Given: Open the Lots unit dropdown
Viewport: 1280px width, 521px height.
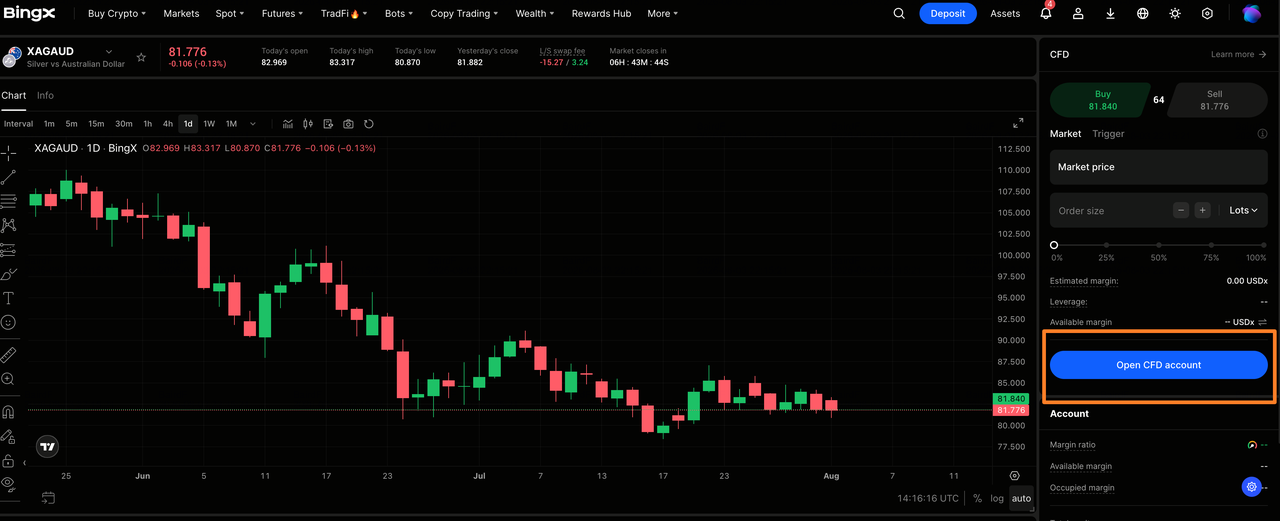Looking at the screenshot, I should pos(1243,210).
